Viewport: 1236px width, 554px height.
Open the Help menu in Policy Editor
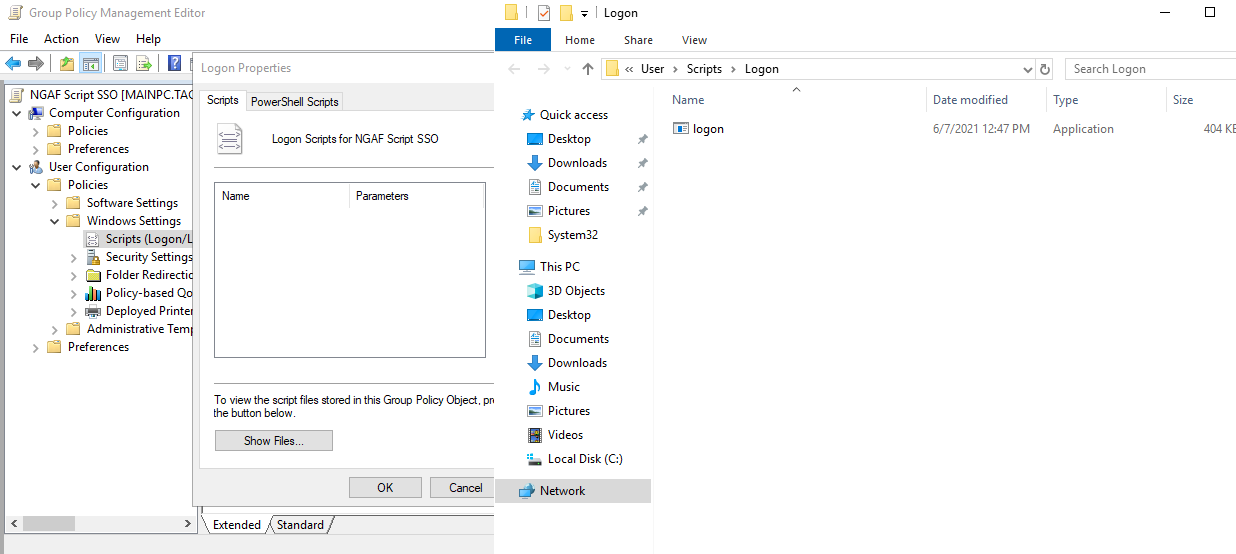(x=148, y=38)
